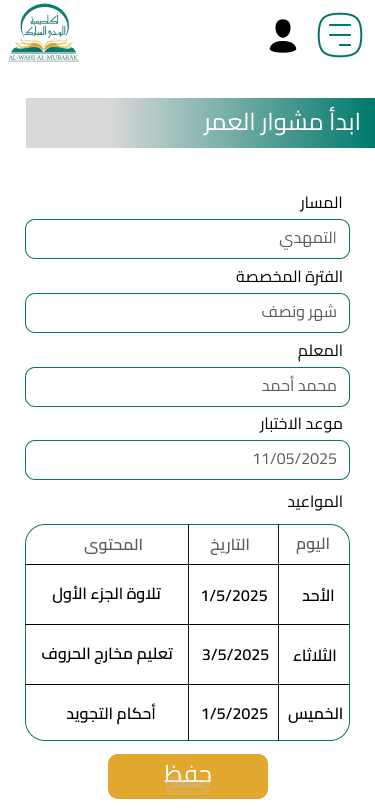Open the hamburger menu icon
Image resolution: width=375 pixels, height=812 pixels.
click(340, 35)
